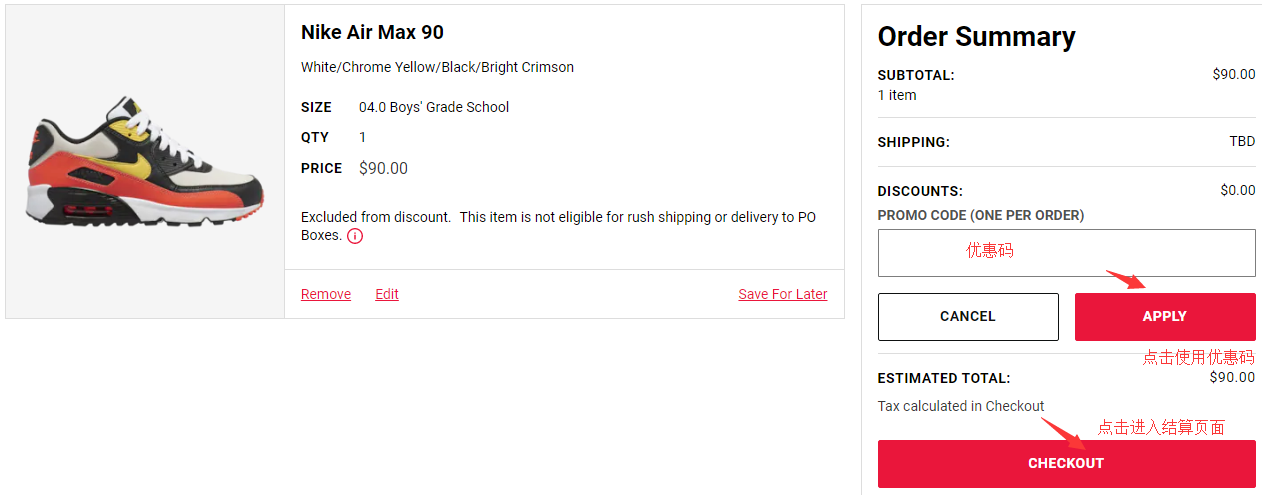The height and width of the screenshot is (495, 1262).
Task: Apply the promo code with APPLY
Action: [x=1164, y=316]
